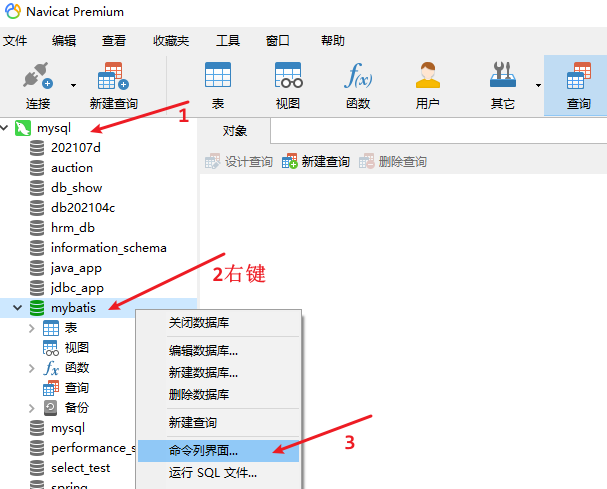Click the green mybatis database icon

tap(37, 308)
